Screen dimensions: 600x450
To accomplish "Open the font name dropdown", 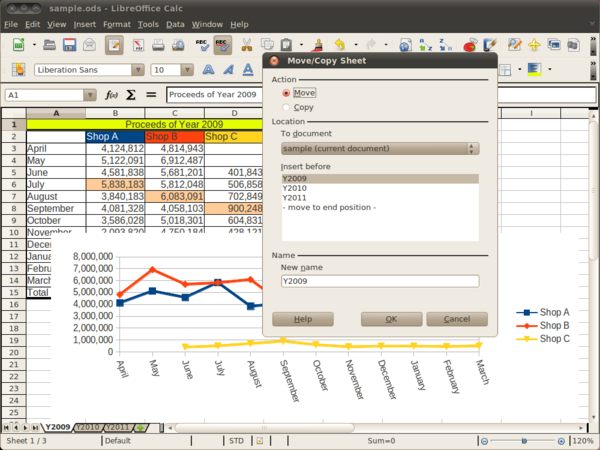I will pos(139,70).
